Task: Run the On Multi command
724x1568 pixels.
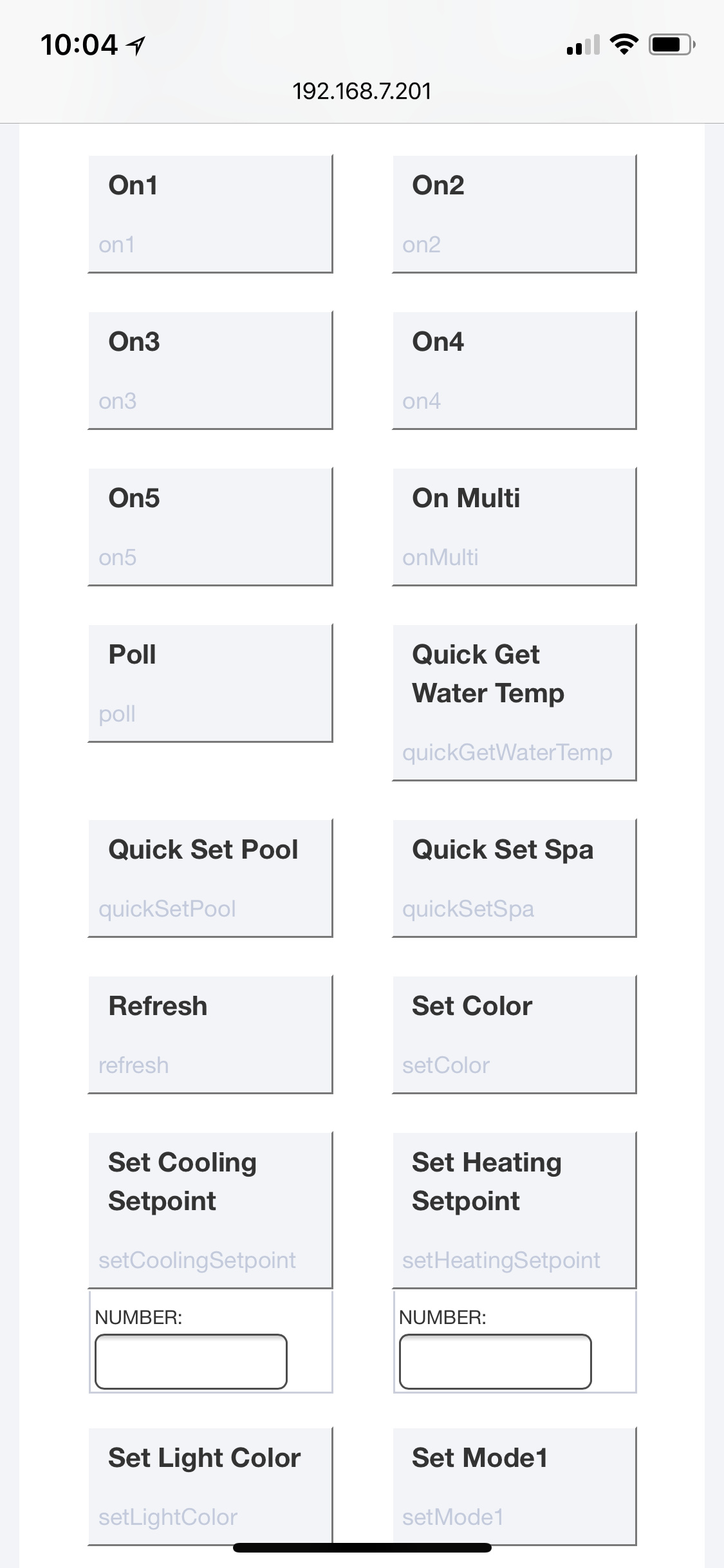Action: (514, 527)
